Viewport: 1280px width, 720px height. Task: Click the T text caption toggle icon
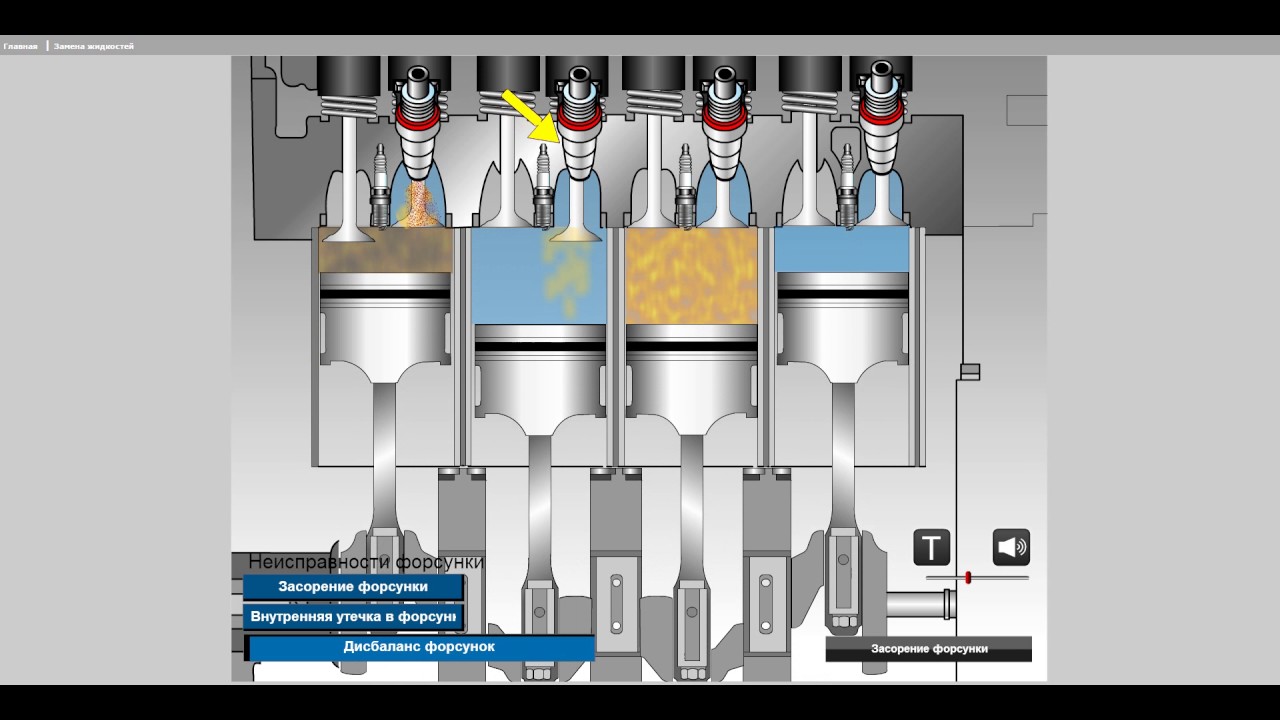931,548
